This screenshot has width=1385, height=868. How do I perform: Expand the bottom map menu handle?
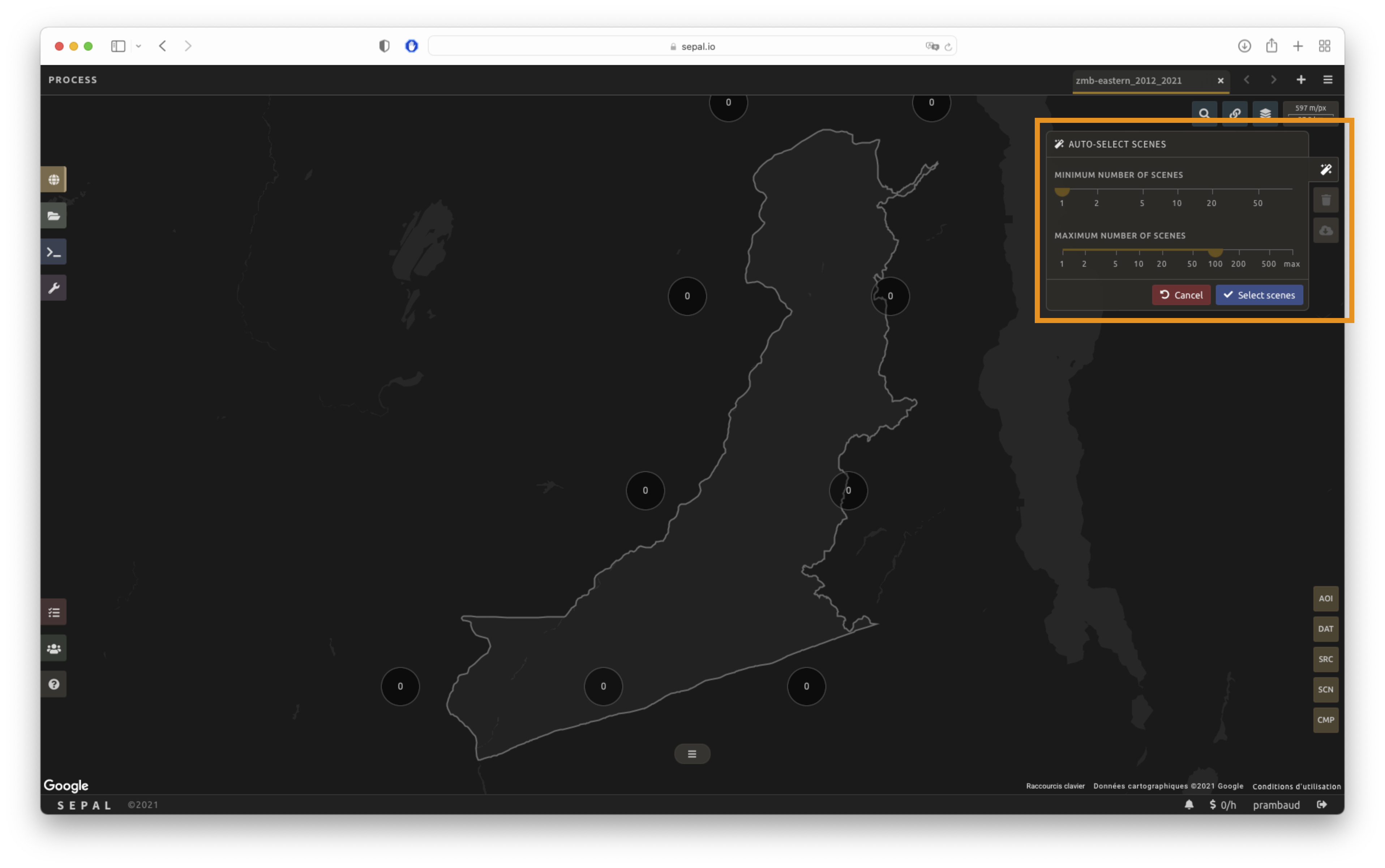point(692,754)
